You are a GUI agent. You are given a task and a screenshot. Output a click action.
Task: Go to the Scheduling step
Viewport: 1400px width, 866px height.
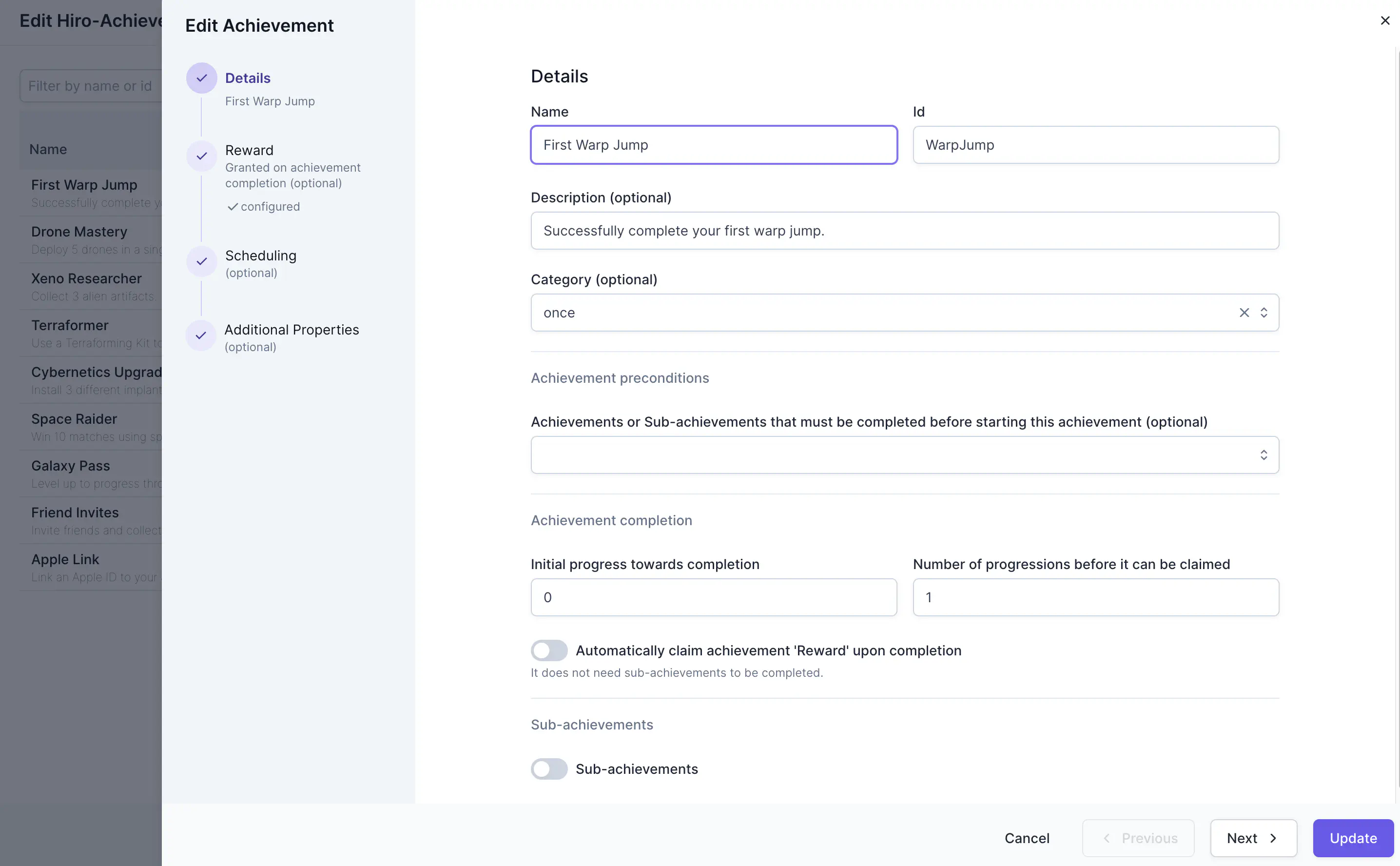[260, 256]
